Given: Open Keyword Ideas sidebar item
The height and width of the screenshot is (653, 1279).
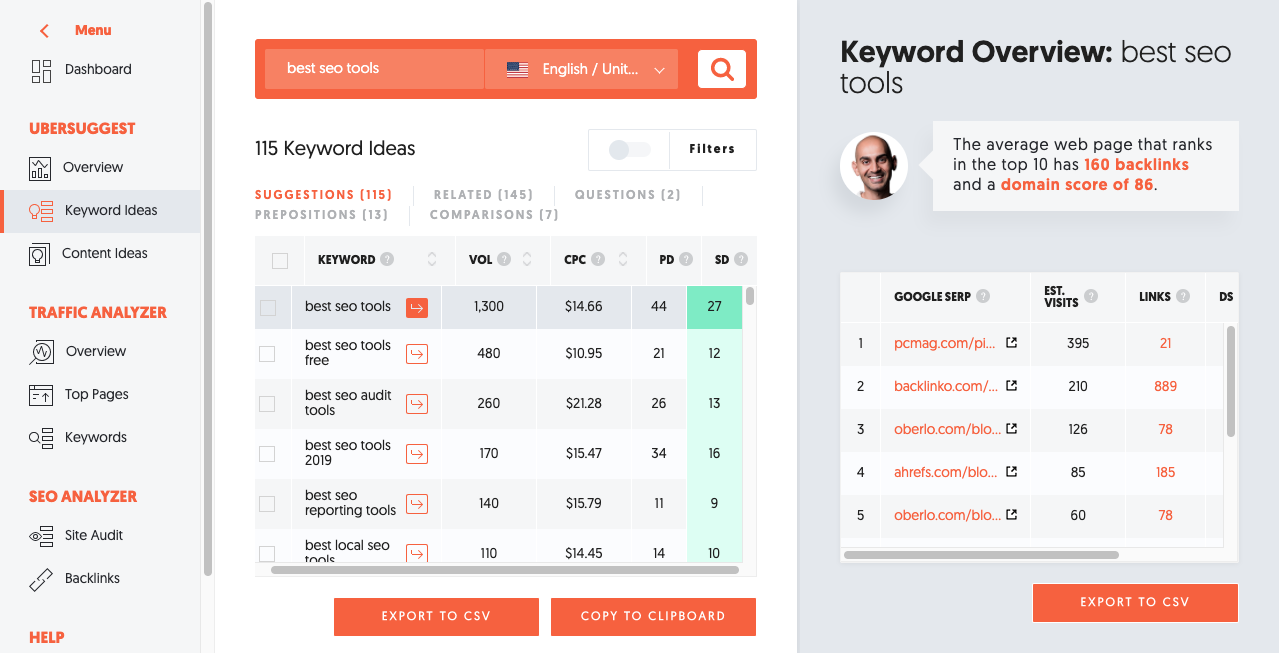Looking at the screenshot, I should pos(100,211).
